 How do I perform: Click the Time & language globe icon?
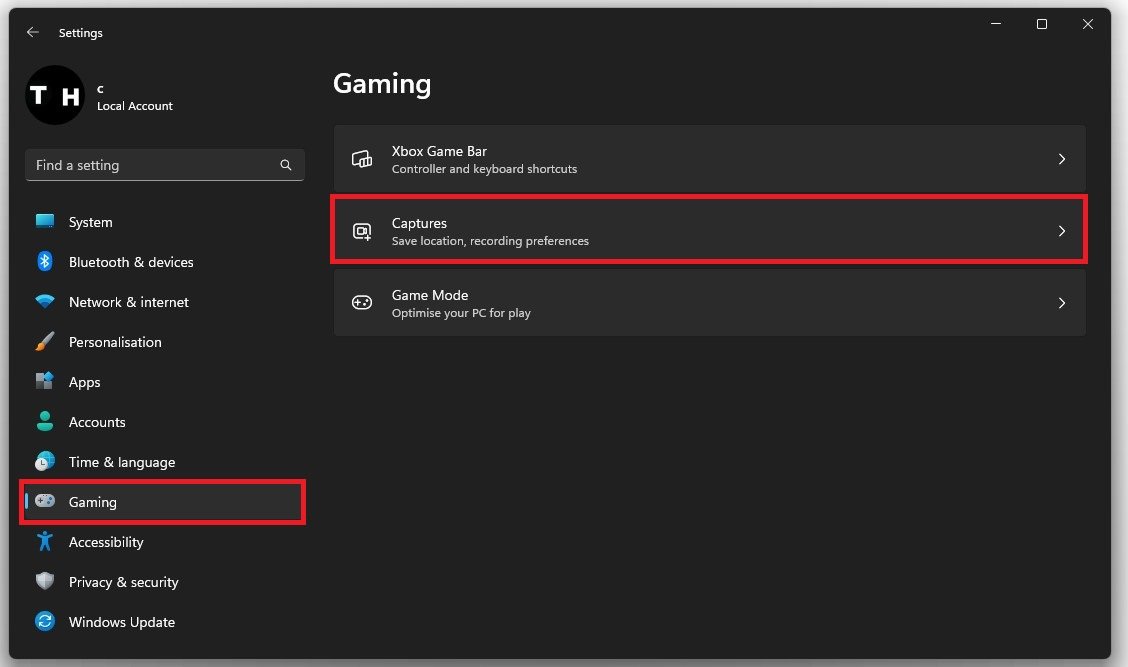click(45, 462)
